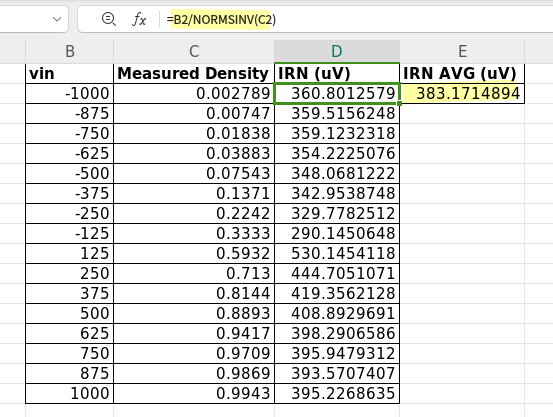Click the IRN AVG (uV) header cell
This screenshot has height=417, width=553.
462,73
